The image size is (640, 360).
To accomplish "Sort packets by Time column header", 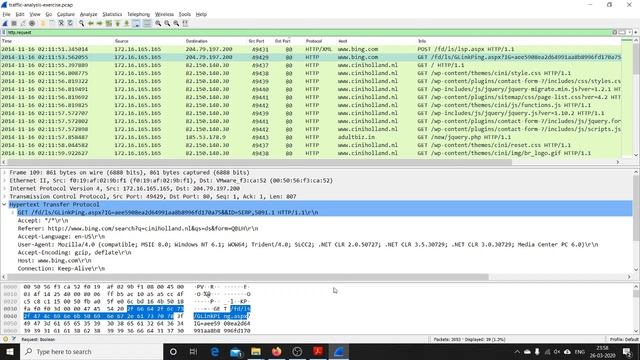I will pos(7,41).
